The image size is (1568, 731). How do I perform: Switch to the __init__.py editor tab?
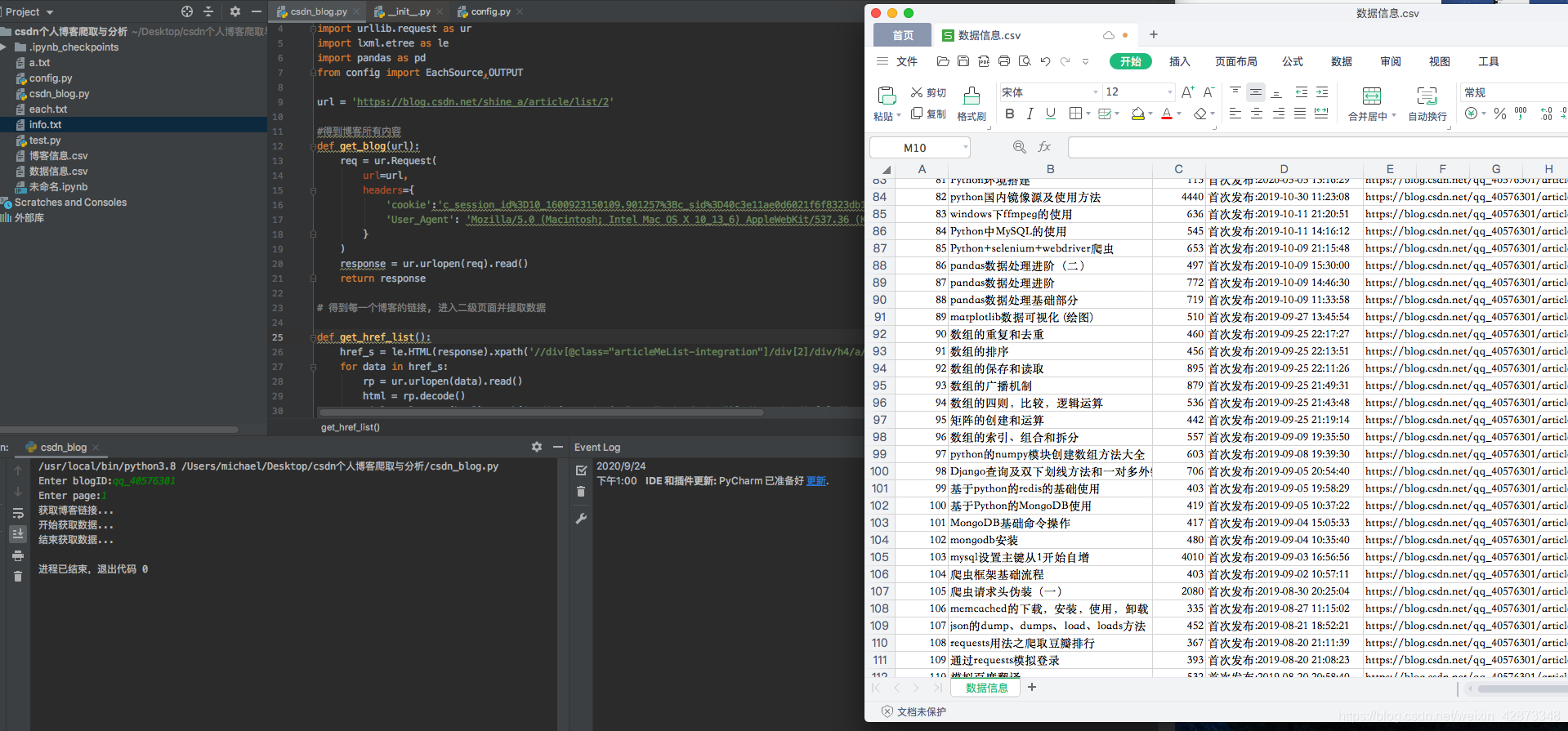click(x=409, y=11)
